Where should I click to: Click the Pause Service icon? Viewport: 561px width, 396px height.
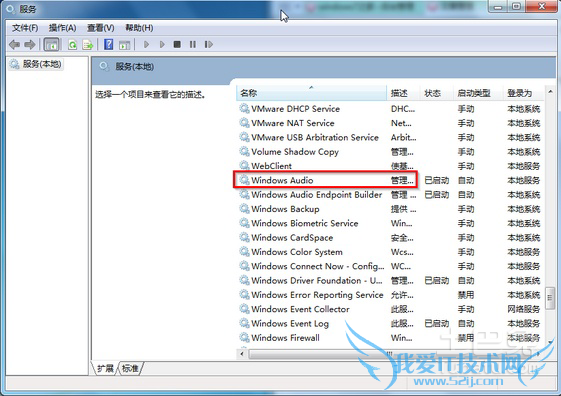point(192,44)
